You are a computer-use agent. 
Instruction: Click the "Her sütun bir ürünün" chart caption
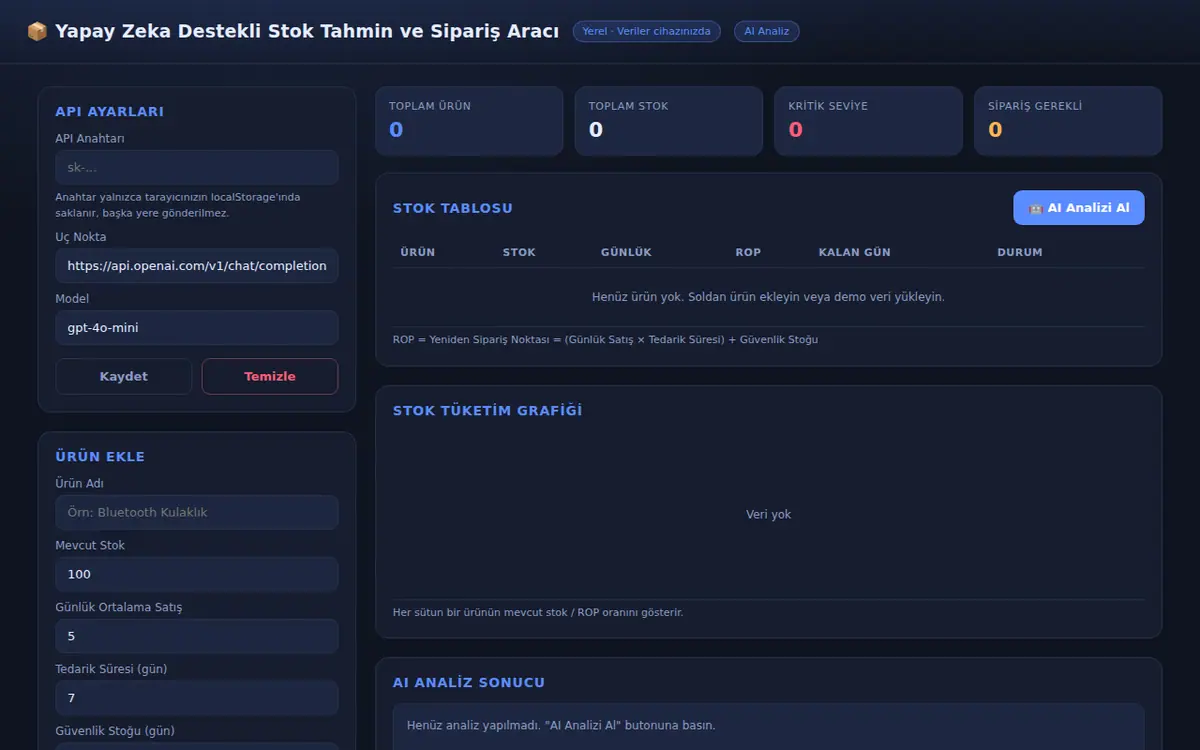click(x=538, y=612)
